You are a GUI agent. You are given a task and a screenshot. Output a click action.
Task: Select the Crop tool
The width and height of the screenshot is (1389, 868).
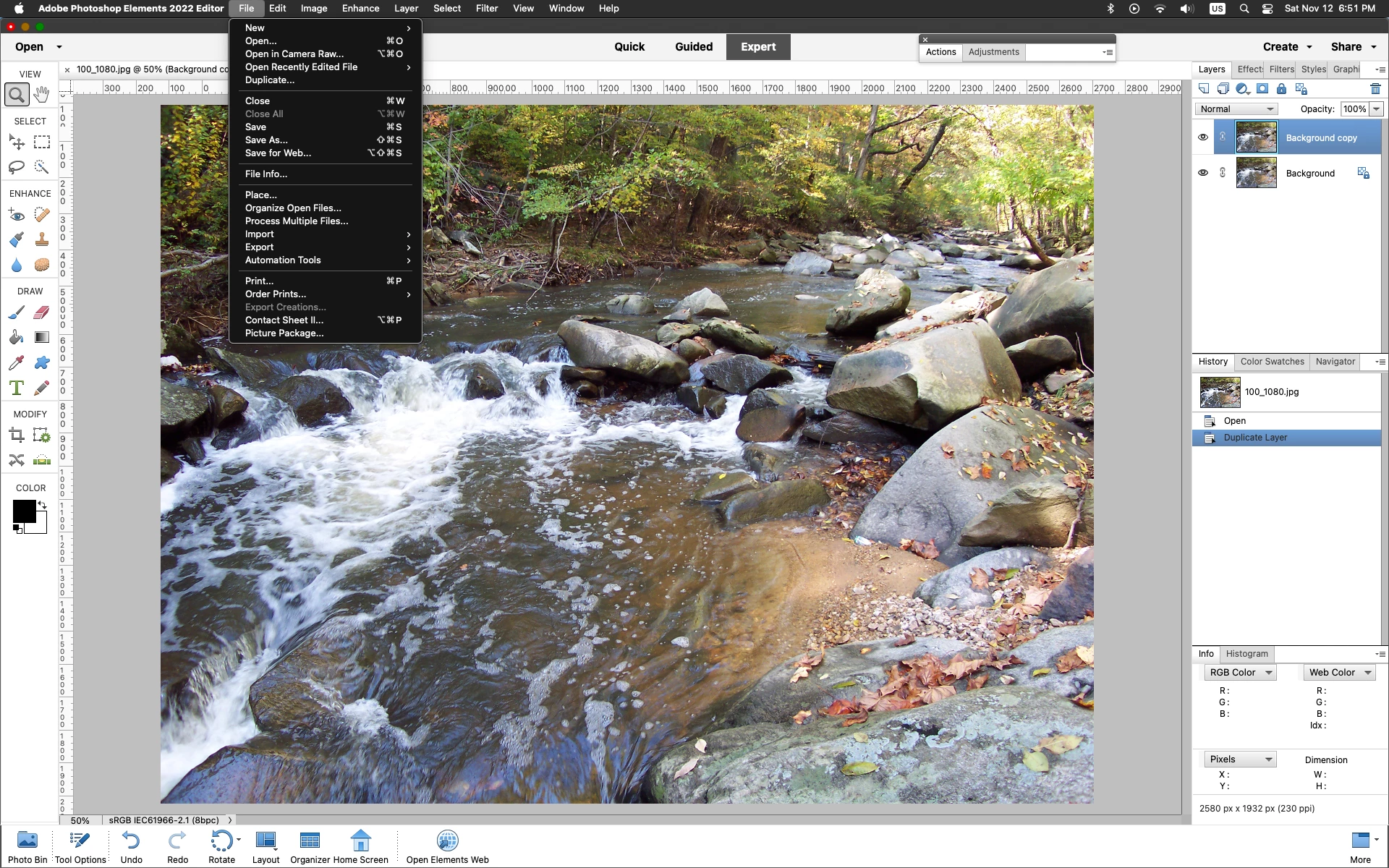coord(17,435)
